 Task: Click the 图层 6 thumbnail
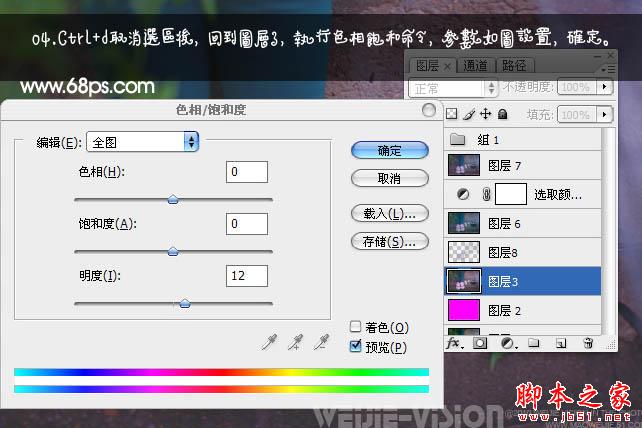[x=464, y=223]
